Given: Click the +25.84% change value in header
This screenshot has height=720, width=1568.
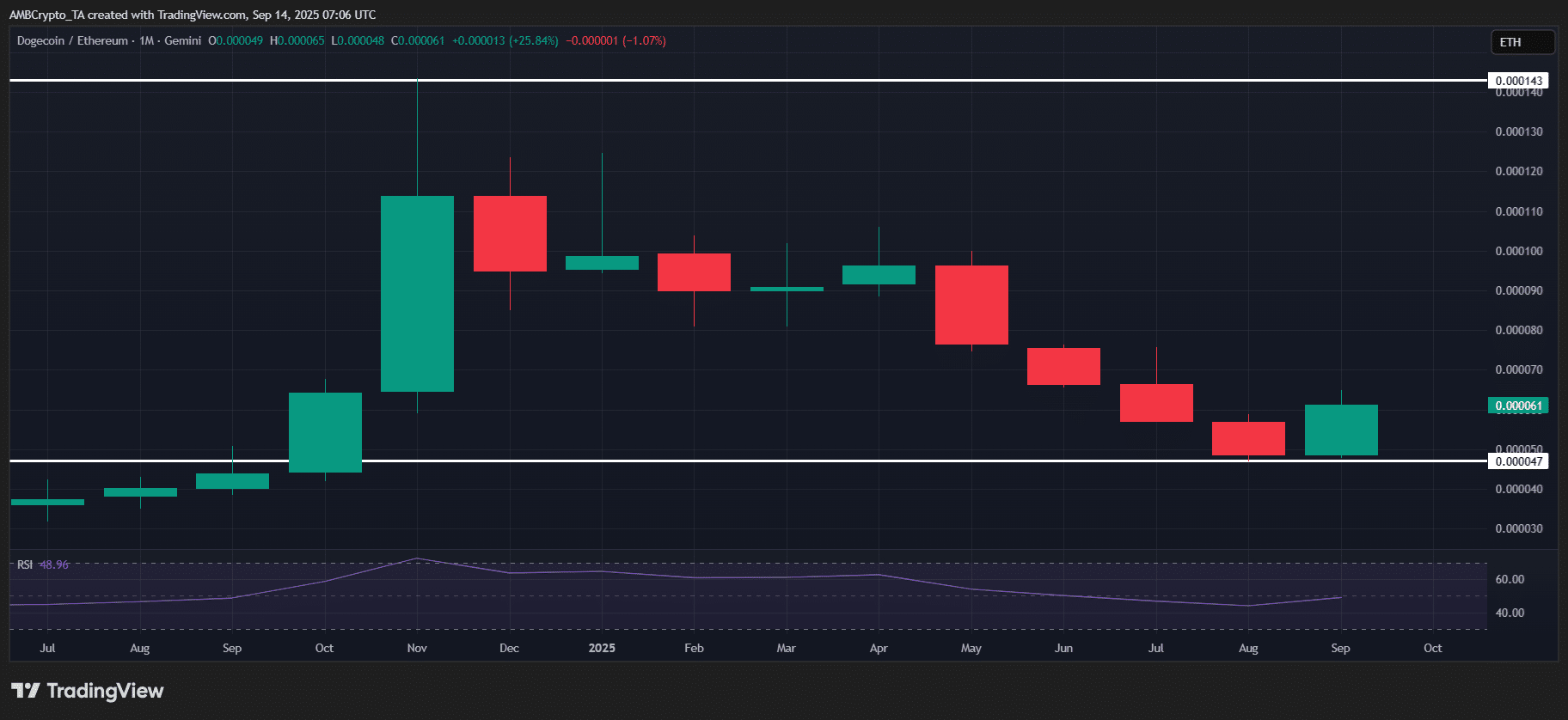Looking at the screenshot, I should tap(534, 40).
